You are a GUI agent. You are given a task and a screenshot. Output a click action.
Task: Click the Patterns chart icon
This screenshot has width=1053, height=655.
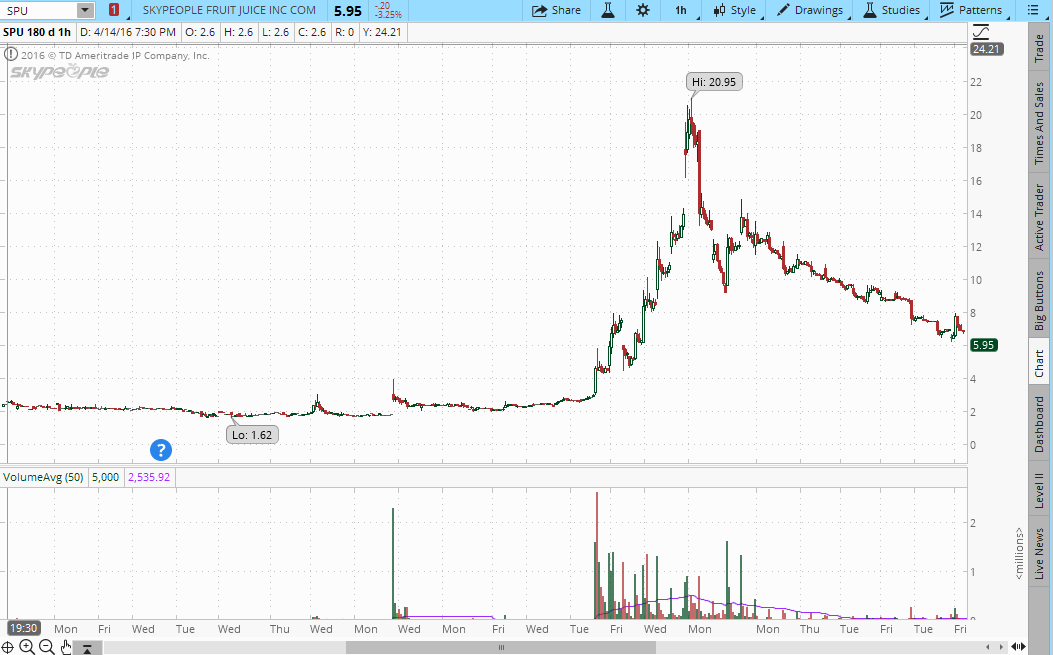click(x=947, y=10)
